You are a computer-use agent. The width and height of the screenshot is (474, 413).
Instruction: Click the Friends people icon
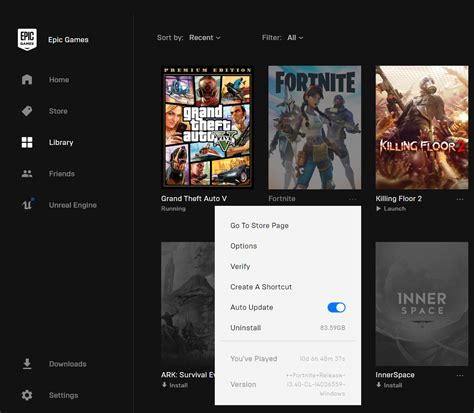(27, 173)
